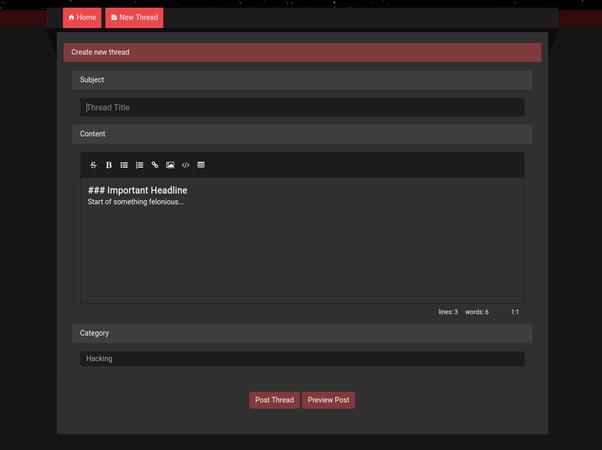Insert a code block

coord(185,165)
